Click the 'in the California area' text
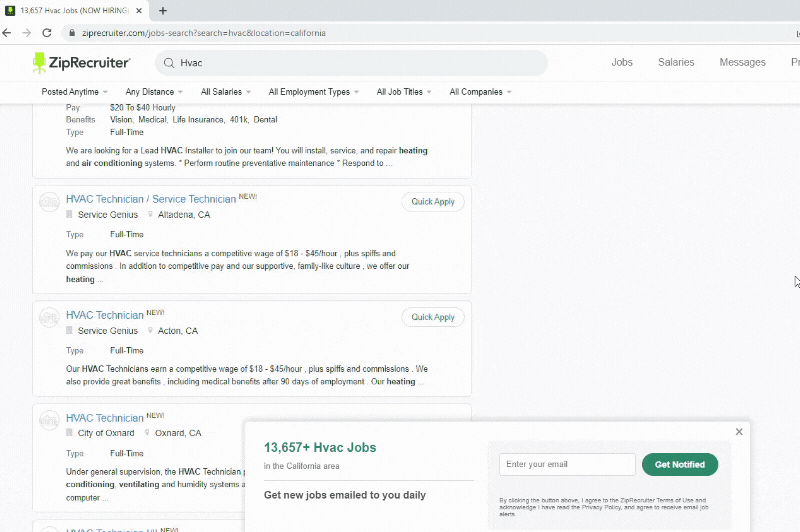The width and height of the screenshot is (800, 532). pos(302,466)
